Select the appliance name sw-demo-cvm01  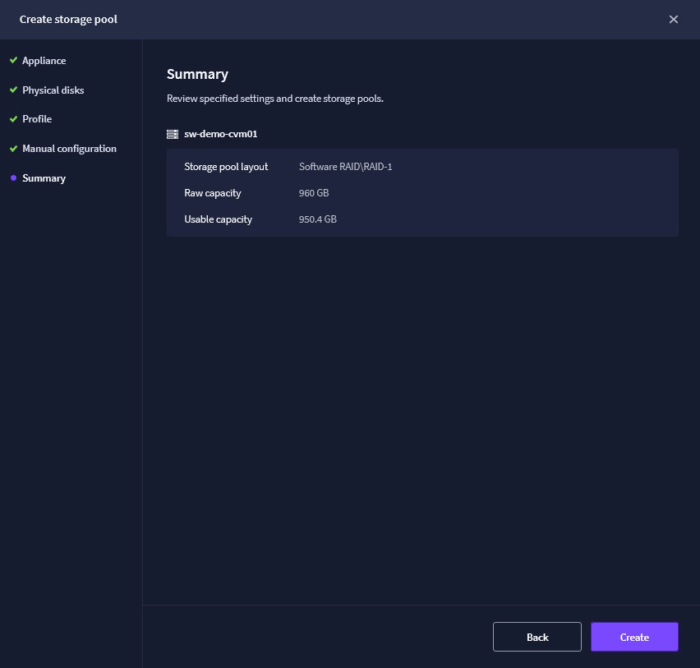(x=221, y=134)
